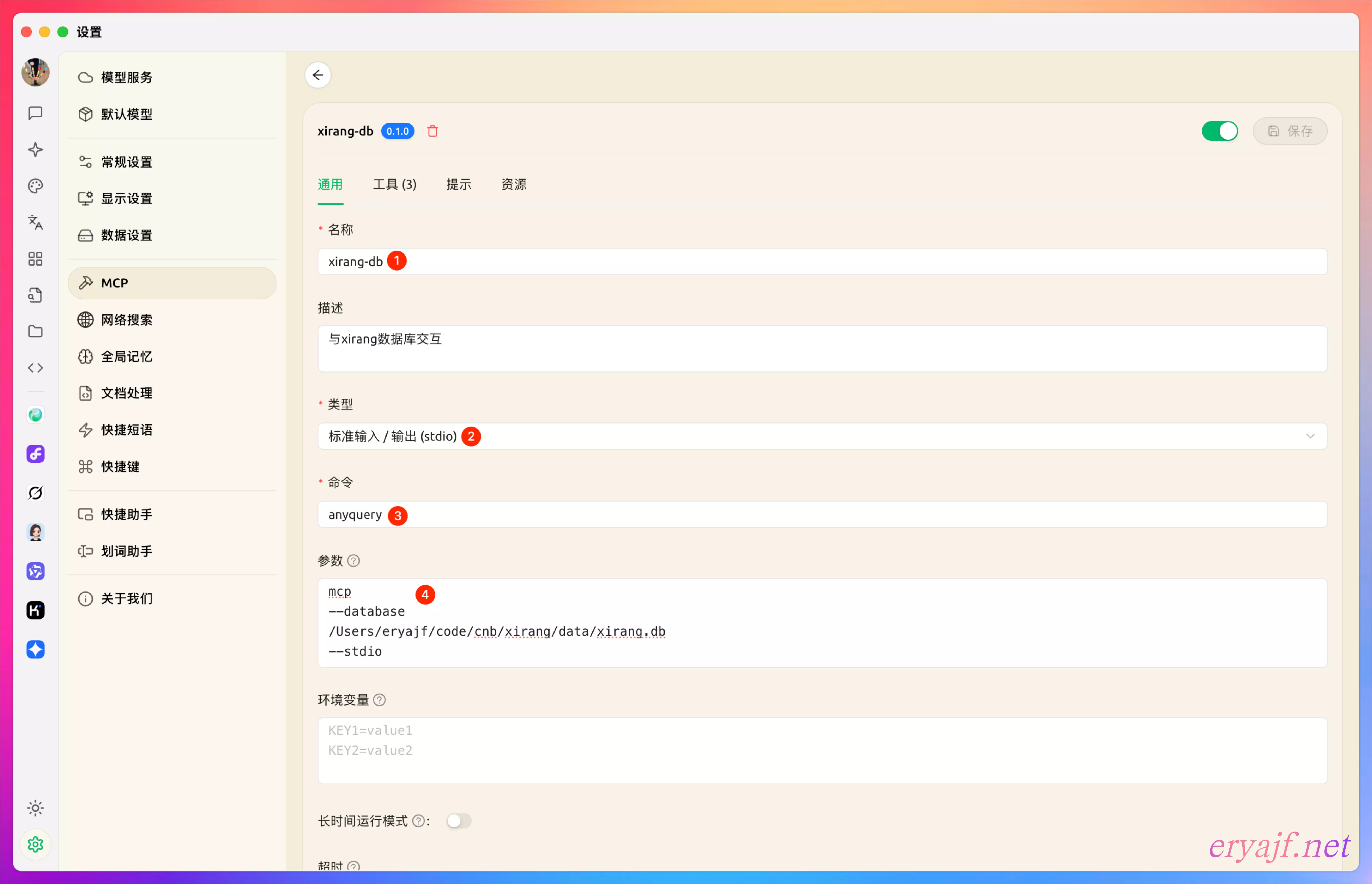Click the 保存 button
The height and width of the screenshot is (884, 1372).
coord(1290,131)
